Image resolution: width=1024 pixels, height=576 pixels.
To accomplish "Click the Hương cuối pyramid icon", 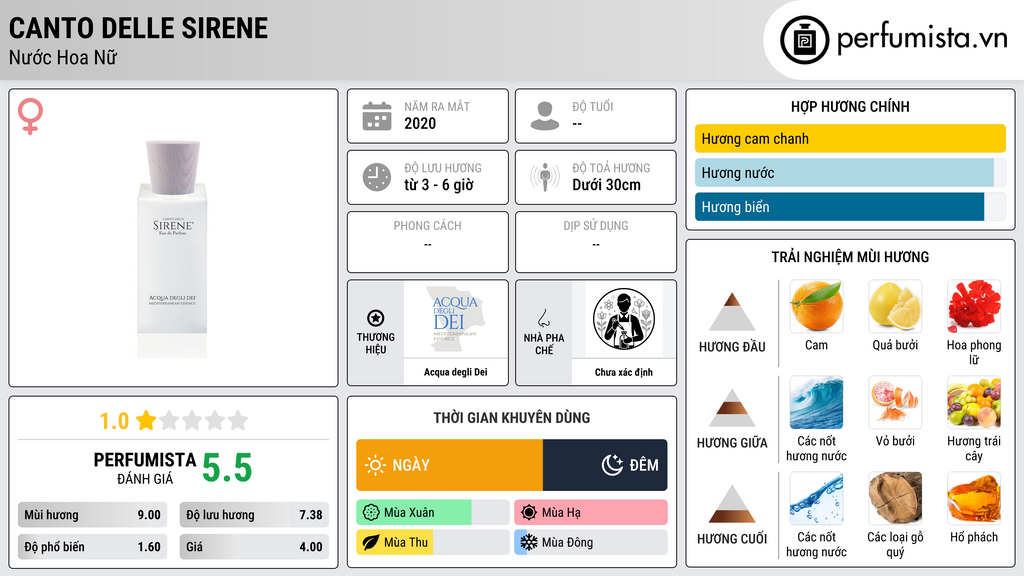I will [x=732, y=504].
